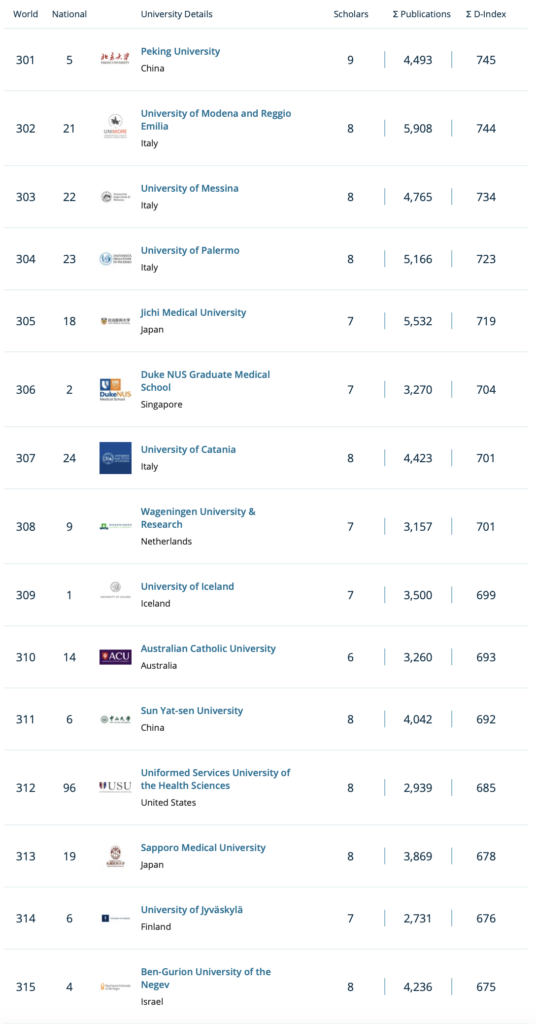This screenshot has width=536, height=1024.
Task: Open Jichi Medical University page
Action: click(x=193, y=312)
